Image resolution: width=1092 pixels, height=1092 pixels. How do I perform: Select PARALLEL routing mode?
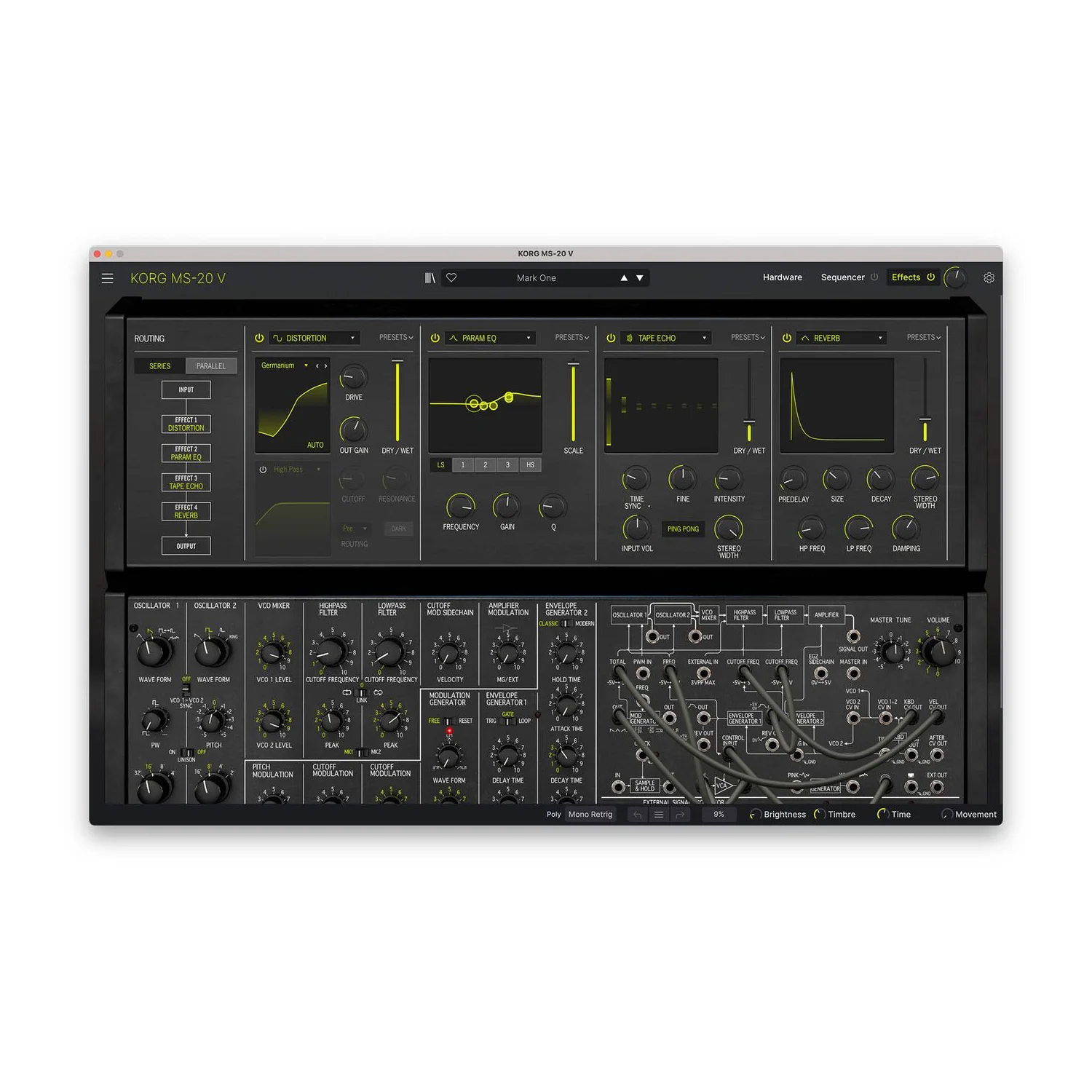(211, 366)
